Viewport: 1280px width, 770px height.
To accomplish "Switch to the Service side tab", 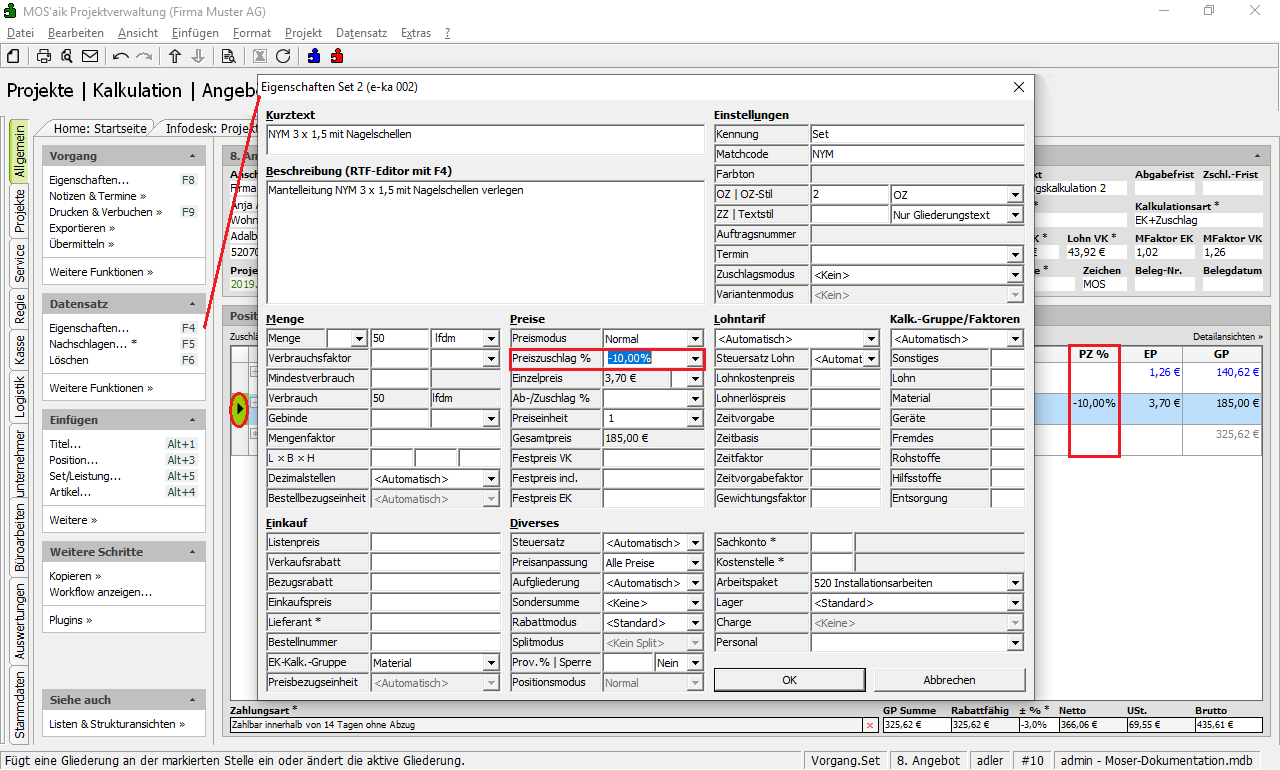I will pos(20,263).
